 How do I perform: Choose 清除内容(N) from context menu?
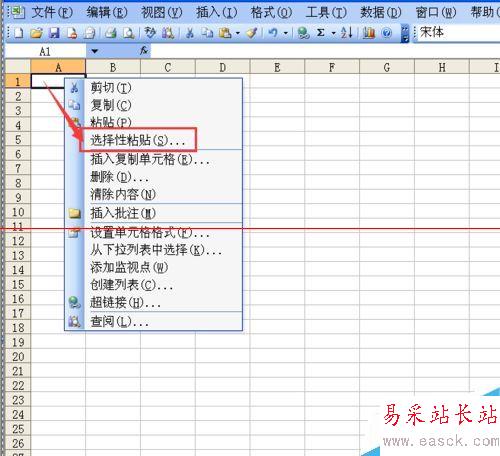click(x=153, y=194)
